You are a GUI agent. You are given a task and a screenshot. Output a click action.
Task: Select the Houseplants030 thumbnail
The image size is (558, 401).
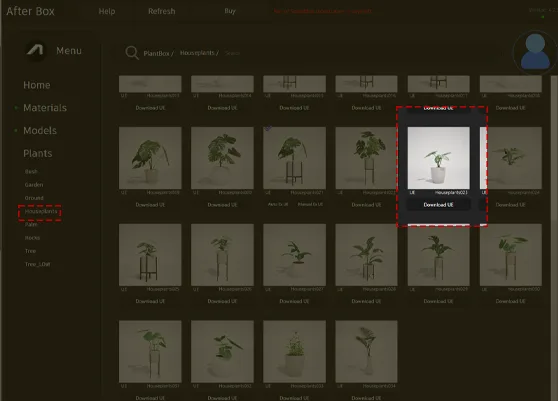(511, 255)
